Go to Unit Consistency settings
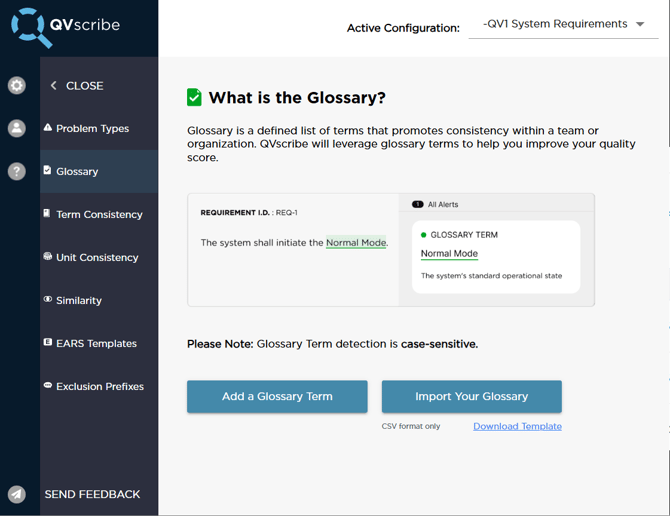This screenshot has width=670, height=516. (x=97, y=257)
